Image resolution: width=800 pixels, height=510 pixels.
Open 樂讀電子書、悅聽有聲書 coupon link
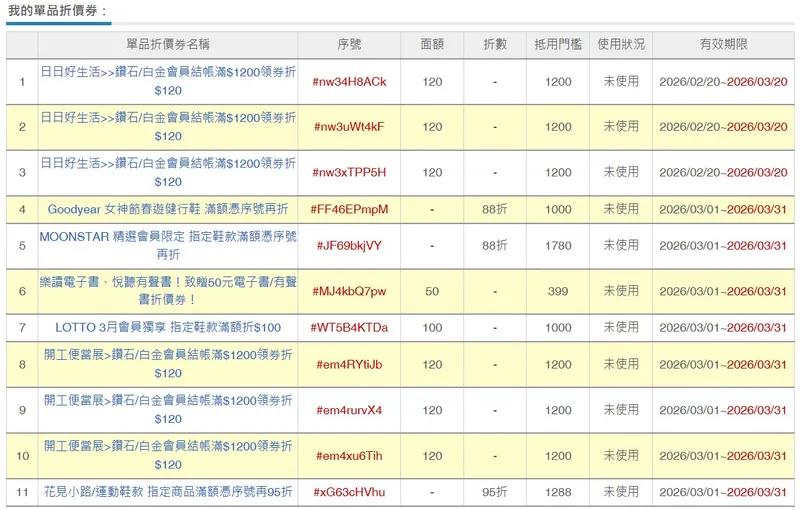point(168,291)
